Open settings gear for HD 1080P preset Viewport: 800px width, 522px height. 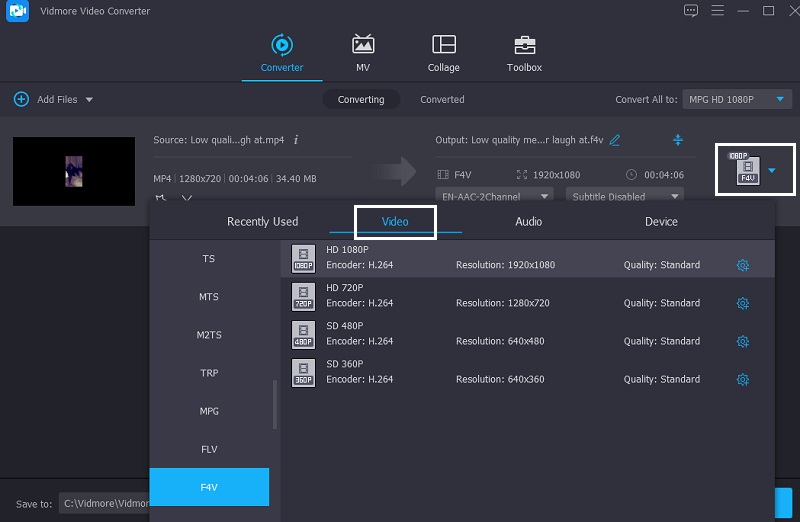[x=742, y=265]
